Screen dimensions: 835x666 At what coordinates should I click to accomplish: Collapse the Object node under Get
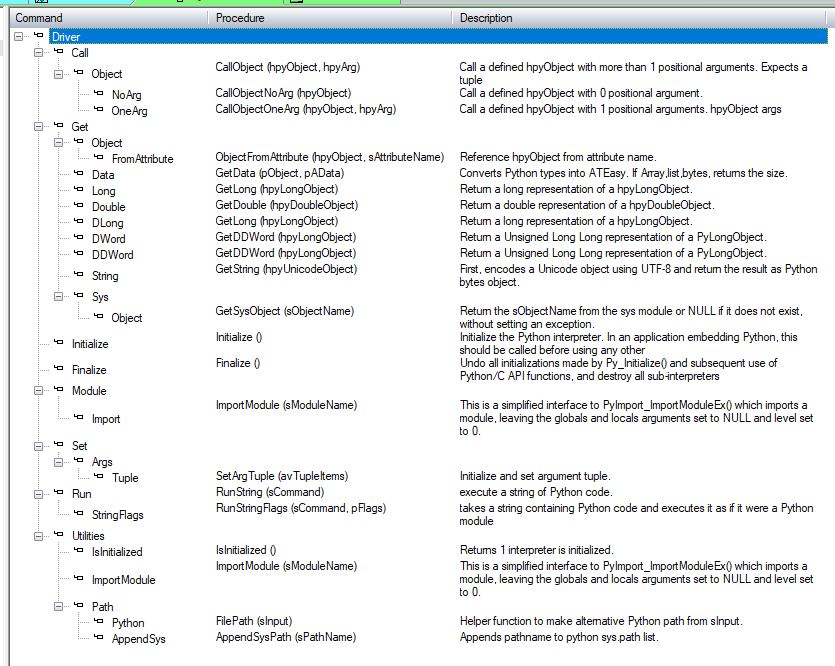(58, 142)
